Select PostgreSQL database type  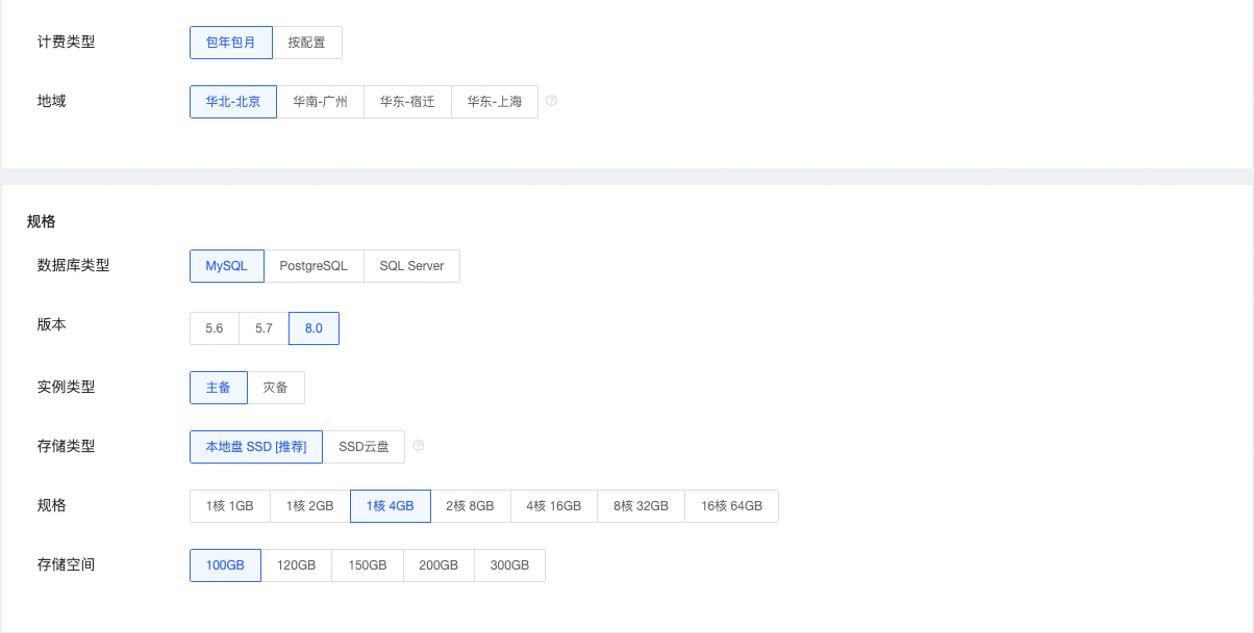tap(314, 266)
